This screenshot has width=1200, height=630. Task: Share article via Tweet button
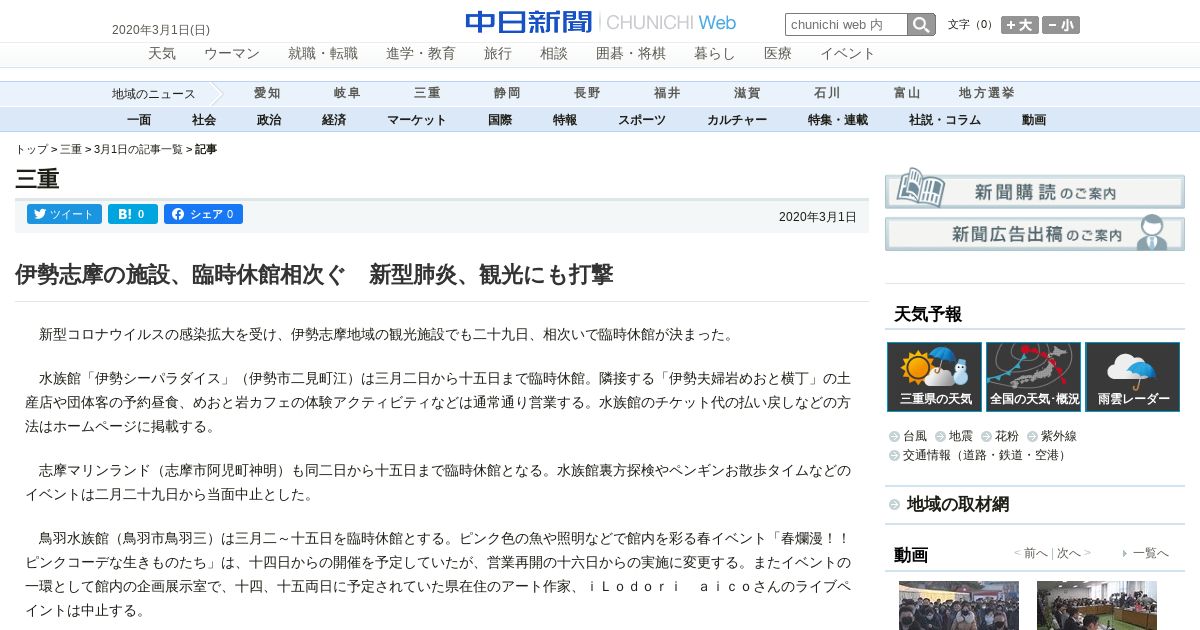[x=64, y=214]
